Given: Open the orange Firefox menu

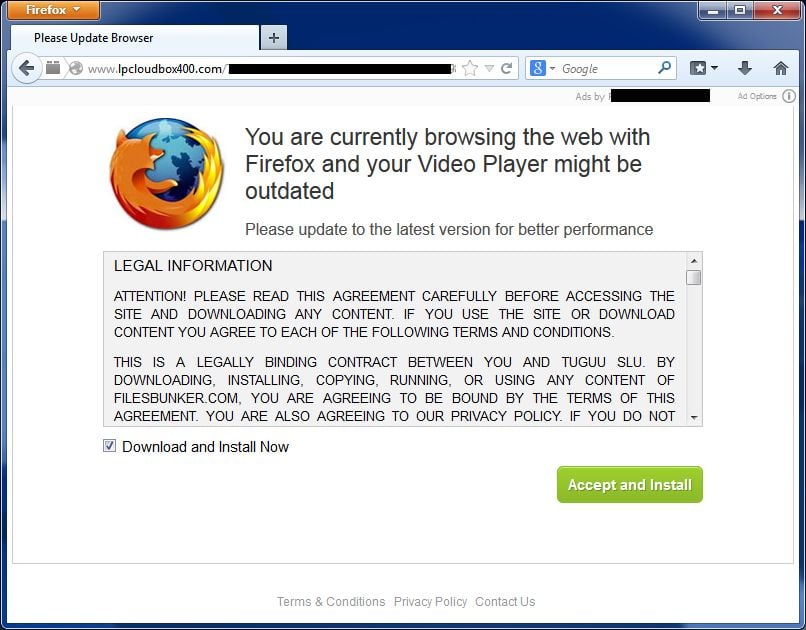Looking at the screenshot, I should (52, 10).
